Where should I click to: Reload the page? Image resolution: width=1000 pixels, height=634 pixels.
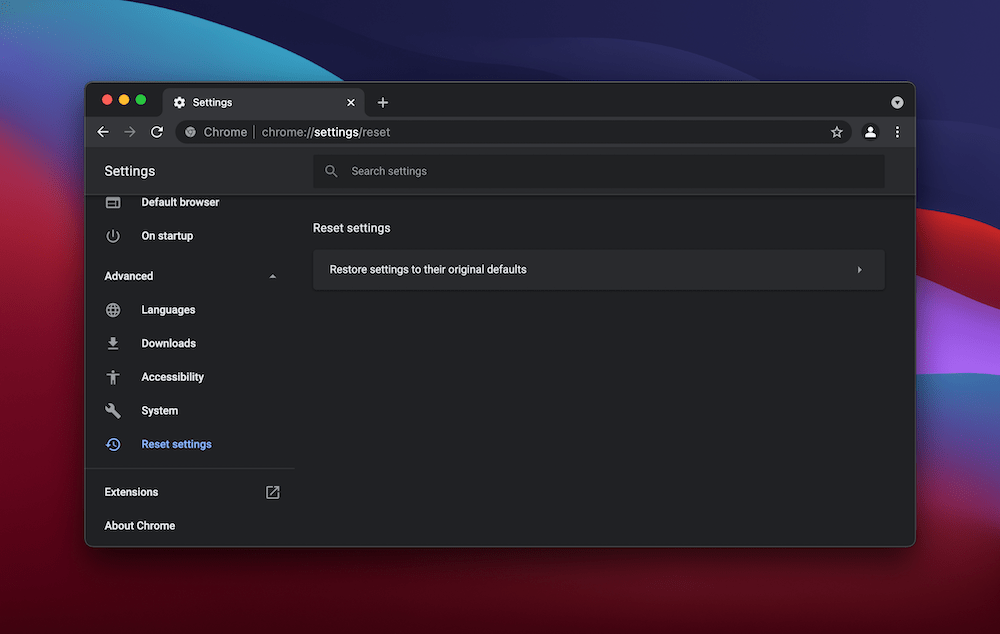(x=157, y=131)
